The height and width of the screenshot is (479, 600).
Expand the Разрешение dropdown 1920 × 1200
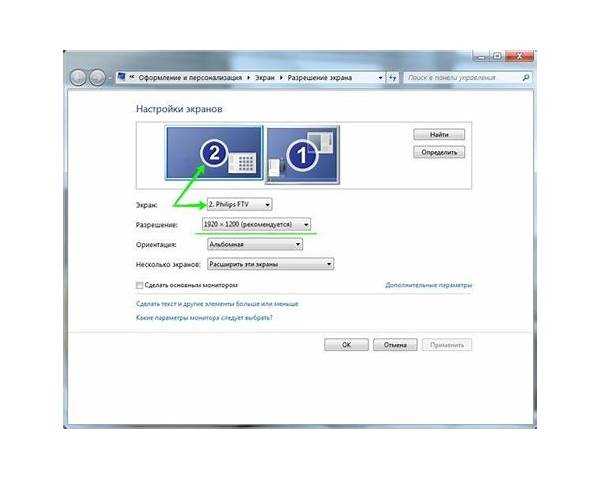256,225
